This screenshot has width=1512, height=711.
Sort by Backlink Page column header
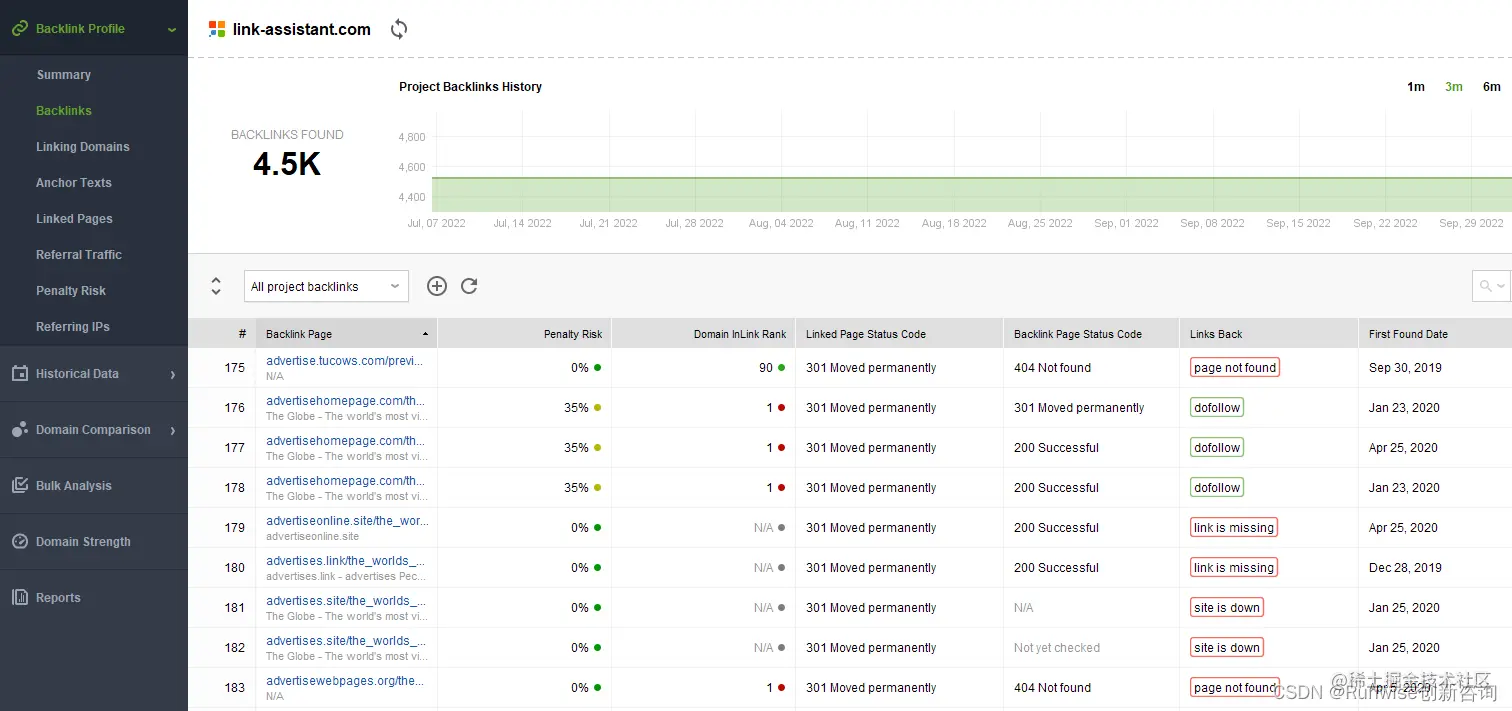tap(346, 334)
